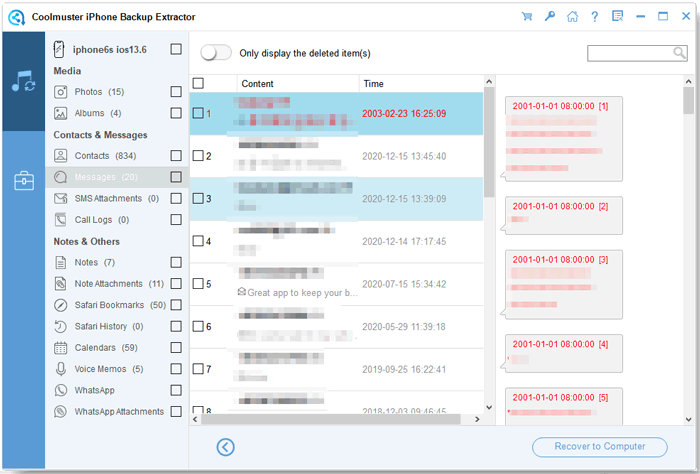The height and width of the screenshot is (474, 700).
Task: Click the Safari Bookmarks compass icon
Action: pos(60,305)
